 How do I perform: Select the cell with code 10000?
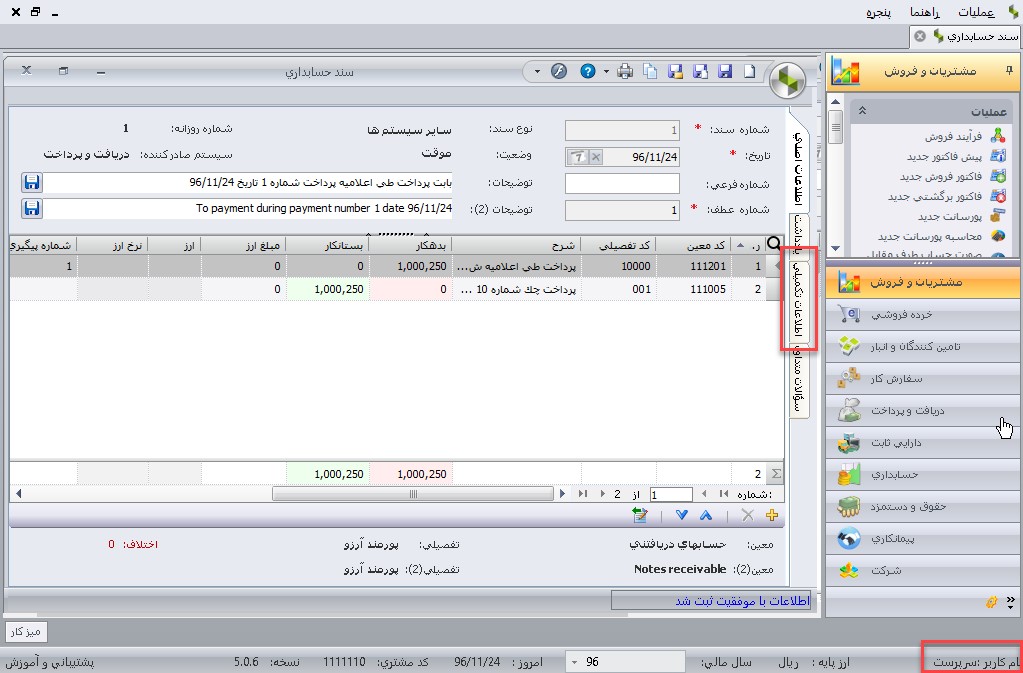pyautogui.click(x=618, y=266)
